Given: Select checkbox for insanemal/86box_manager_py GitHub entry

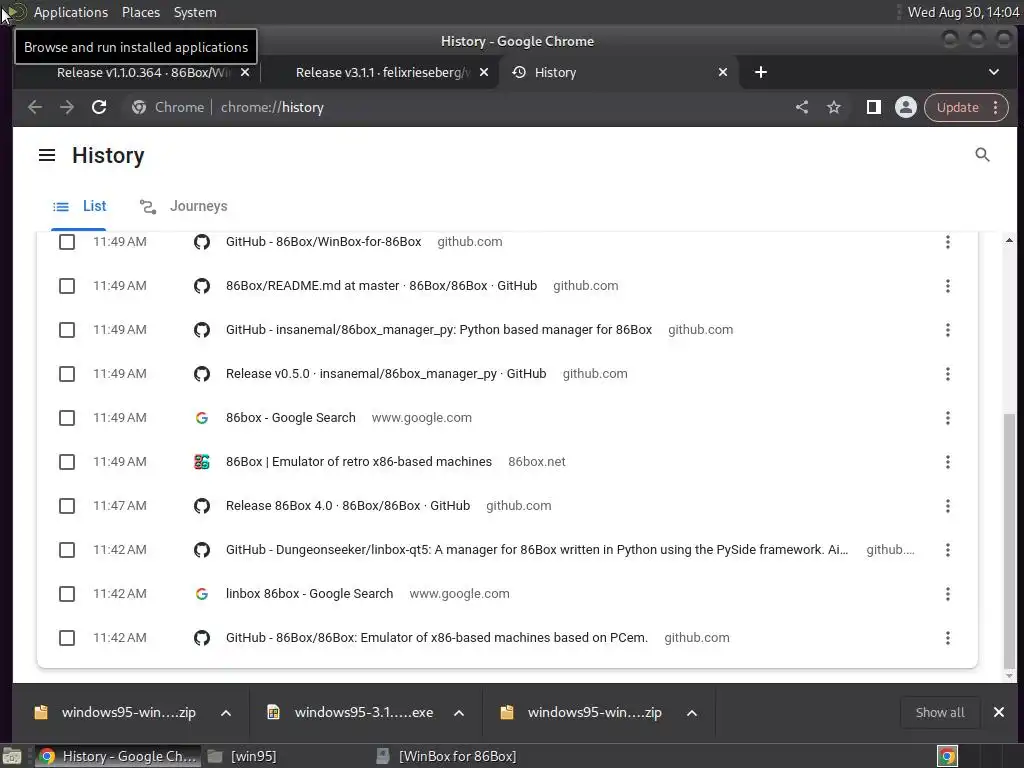Looking at the screenshot, I should pyautogui.click(x=67, y=330).
